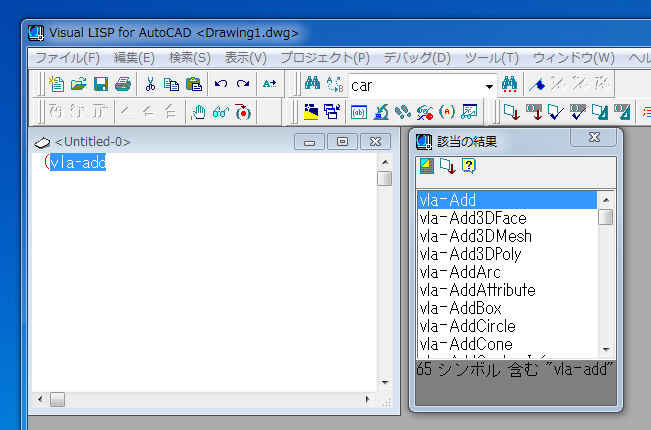This screenshot has width=651, height=430.
Task: Open the デバッグ(D) menu
Action: [417, 58]
